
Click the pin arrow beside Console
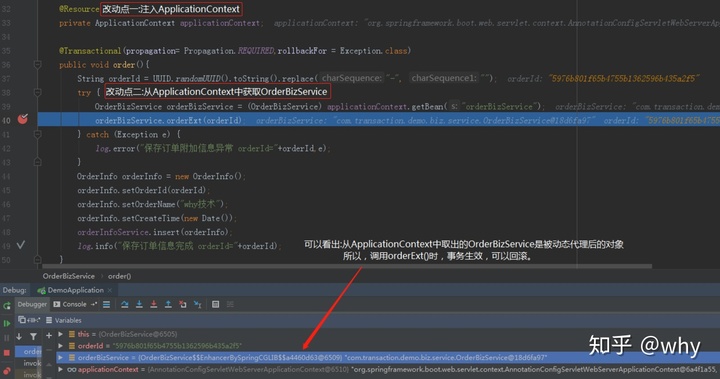coord(94,304)
